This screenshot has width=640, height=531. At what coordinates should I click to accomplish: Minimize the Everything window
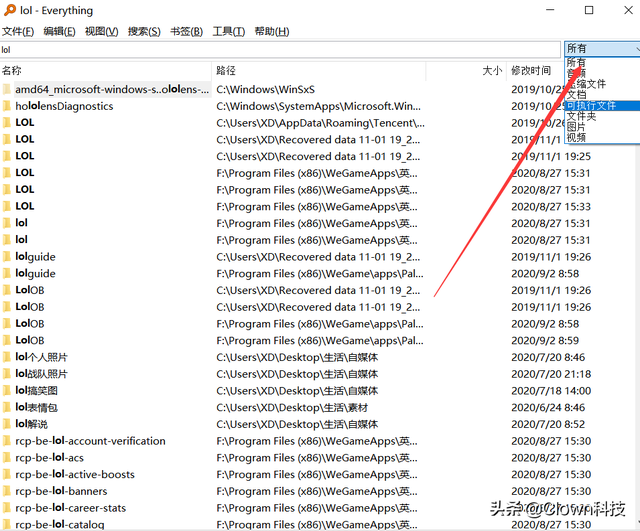(550, 10)
